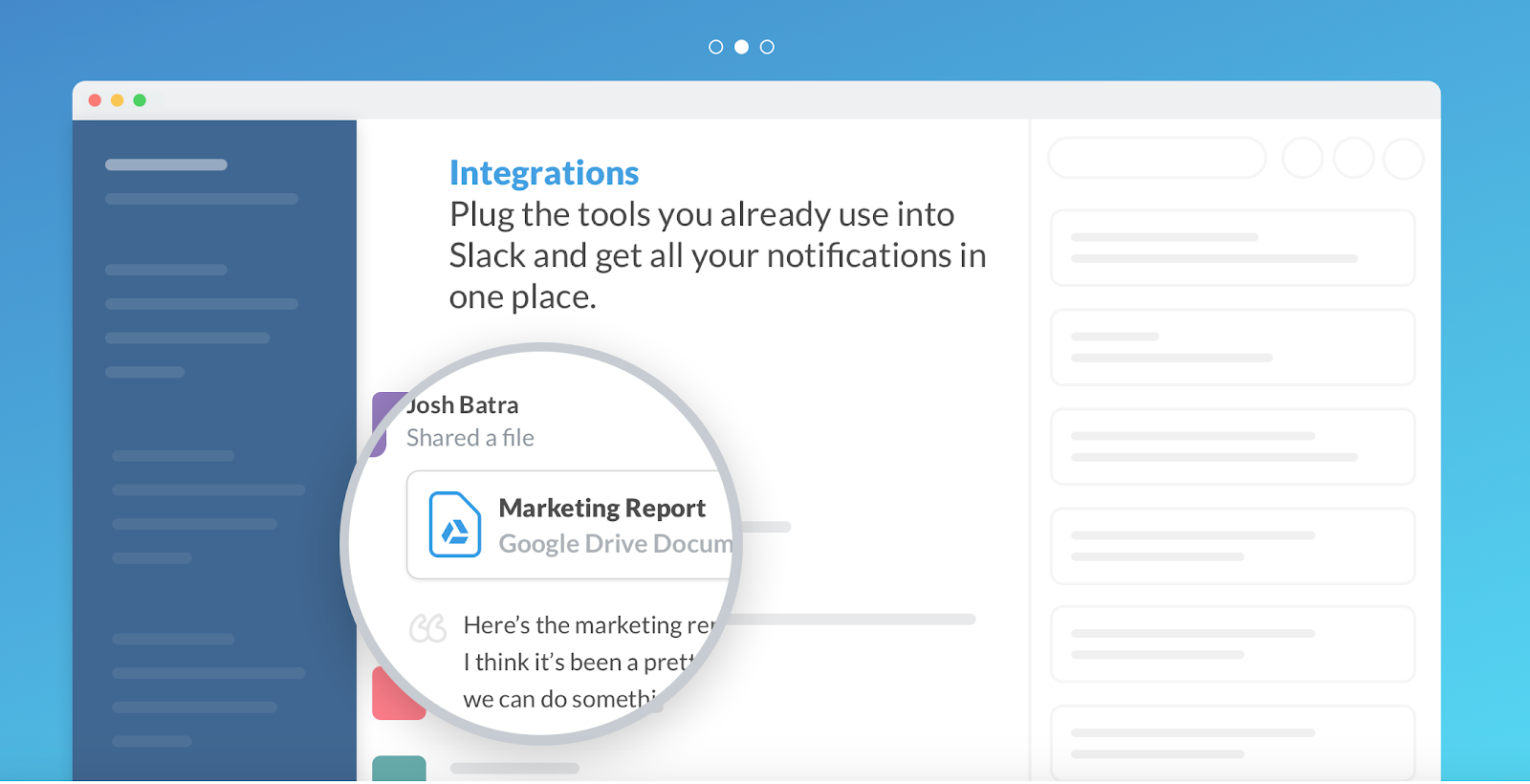This screenshot has height=784, width=1530.
Task: Click the "Here's the marketing" message line
Action: pos(589,625)
